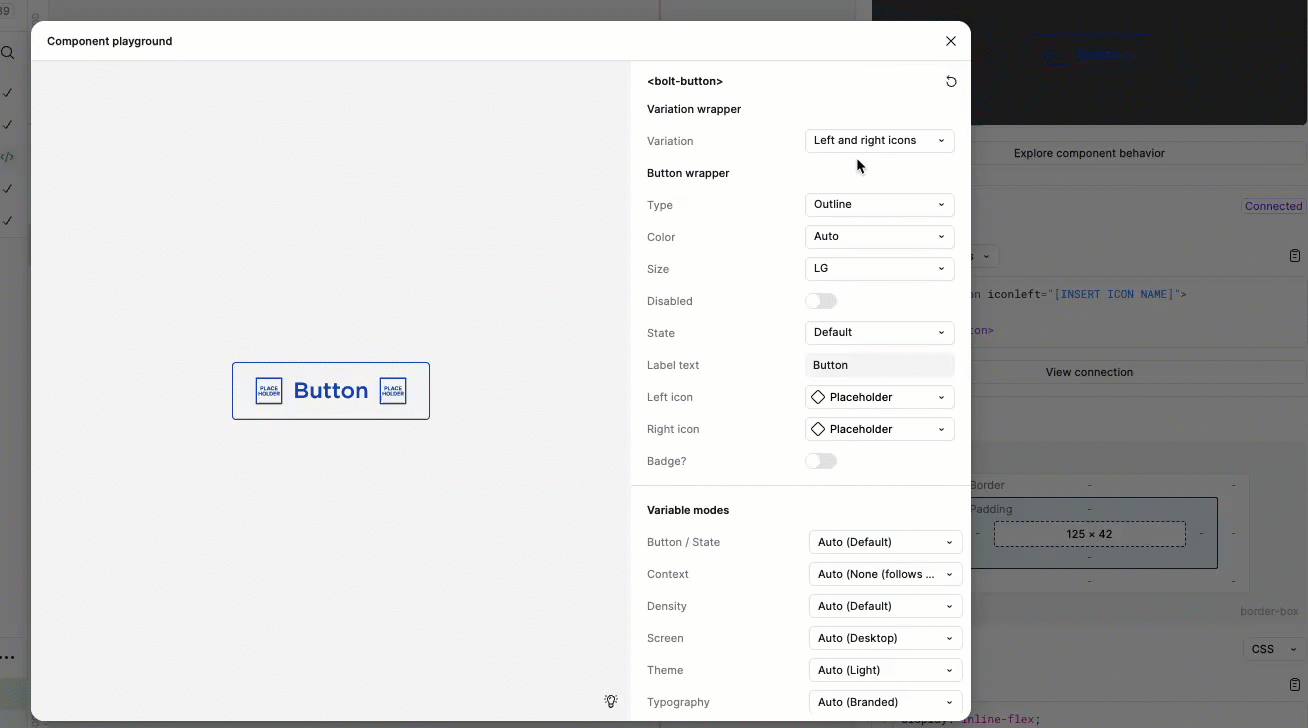This screenshot has height=728, width=1308.
Task: Open the Theme Auto (Light) dropdown
Action: [886, 670]
